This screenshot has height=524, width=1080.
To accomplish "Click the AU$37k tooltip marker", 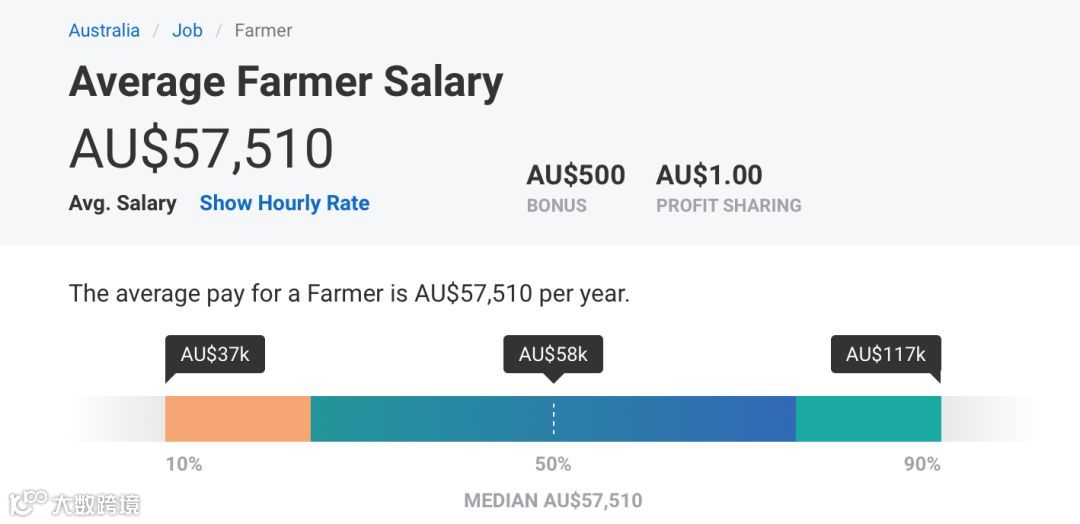I will [x=214, y=354].
